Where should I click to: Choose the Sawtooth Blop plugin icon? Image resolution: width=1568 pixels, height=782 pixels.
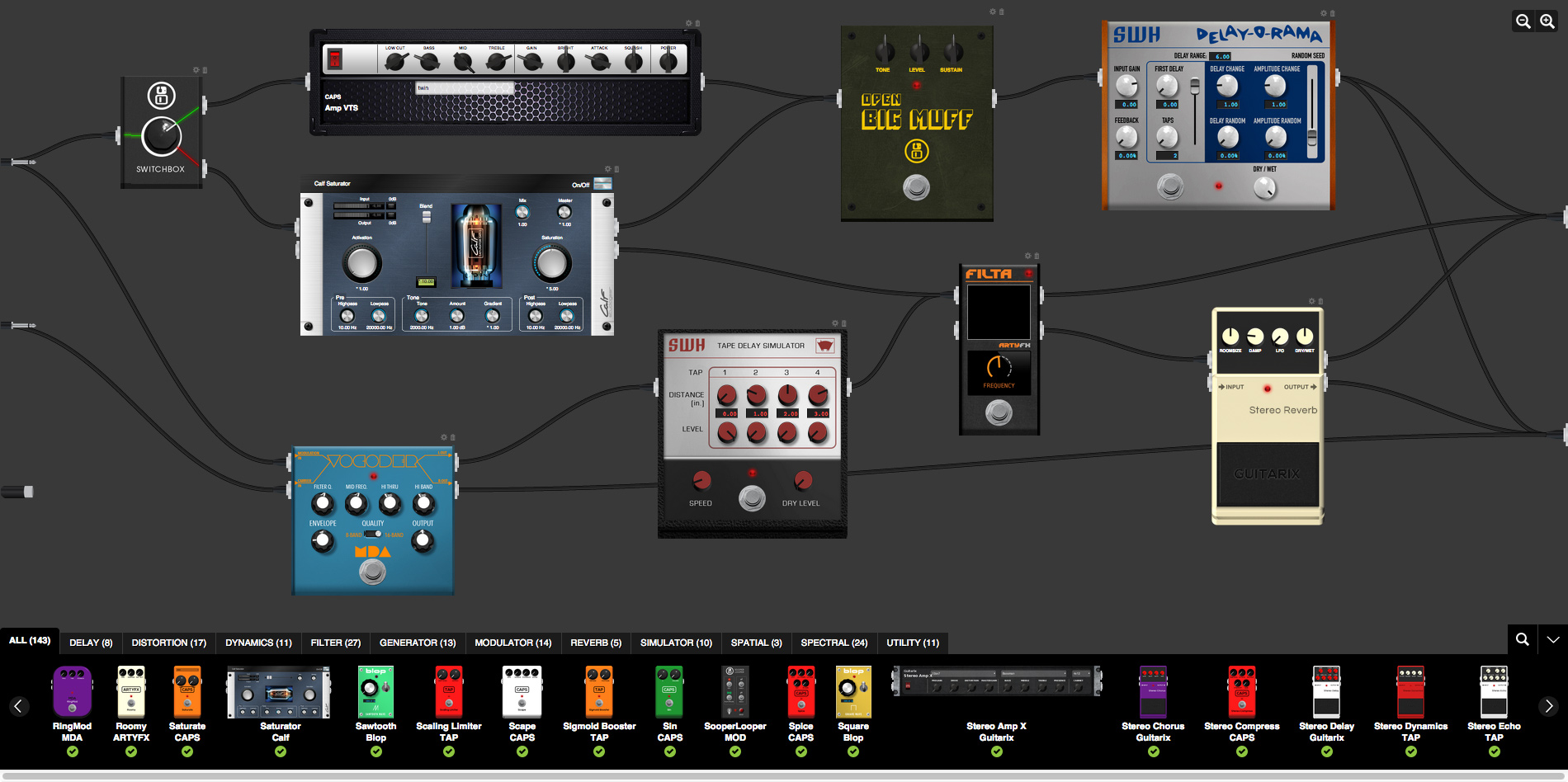(x=375, y=692)
